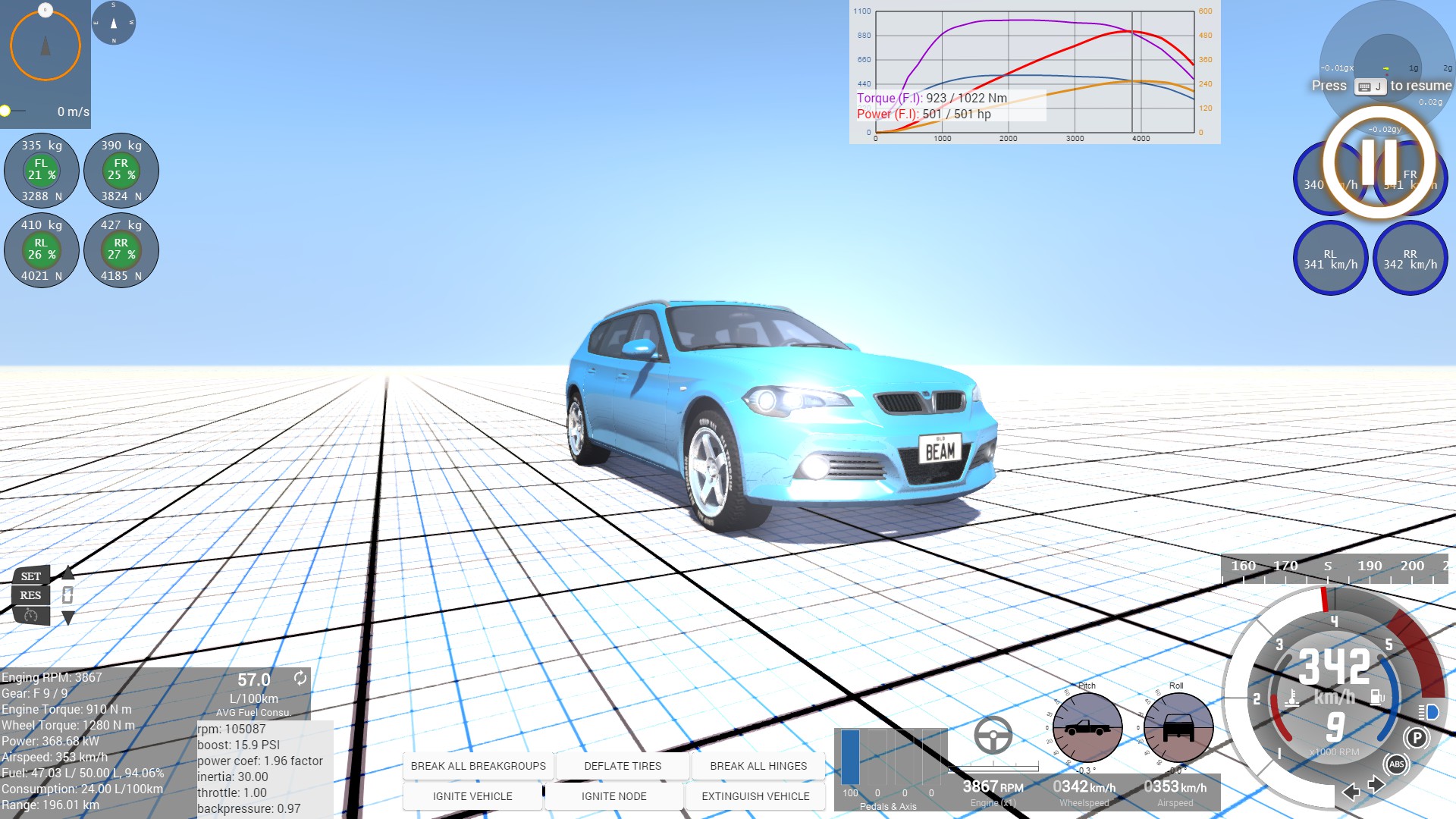Screen dimensions: 1456x819
Task: Click the steering position bar below the steering wheel
Action: click(x=993, y=768)
